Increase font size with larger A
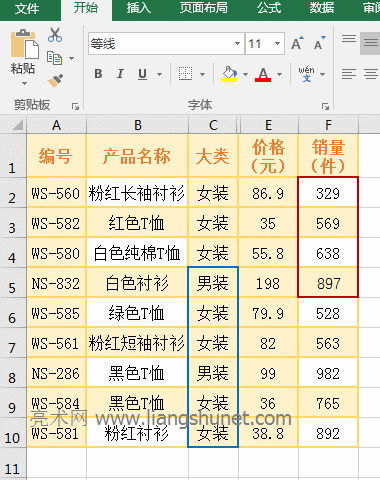The image size is (380, 480). (297, 43)
